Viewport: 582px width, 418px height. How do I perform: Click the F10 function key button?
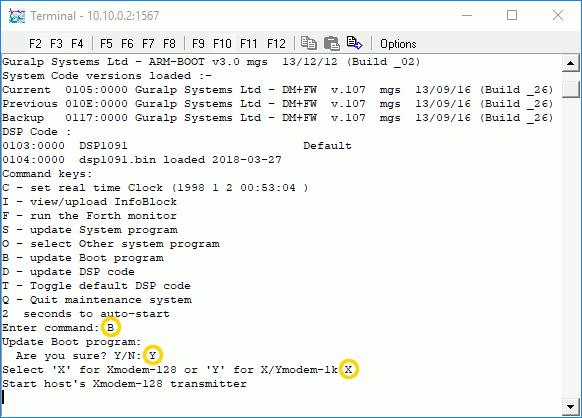point(222,44)
